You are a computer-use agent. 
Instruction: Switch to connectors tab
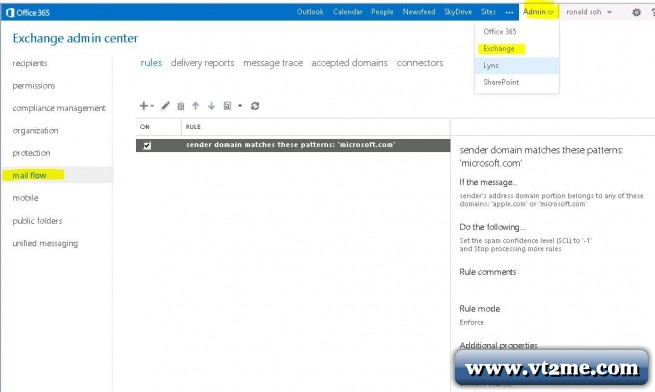coord(420,63)
